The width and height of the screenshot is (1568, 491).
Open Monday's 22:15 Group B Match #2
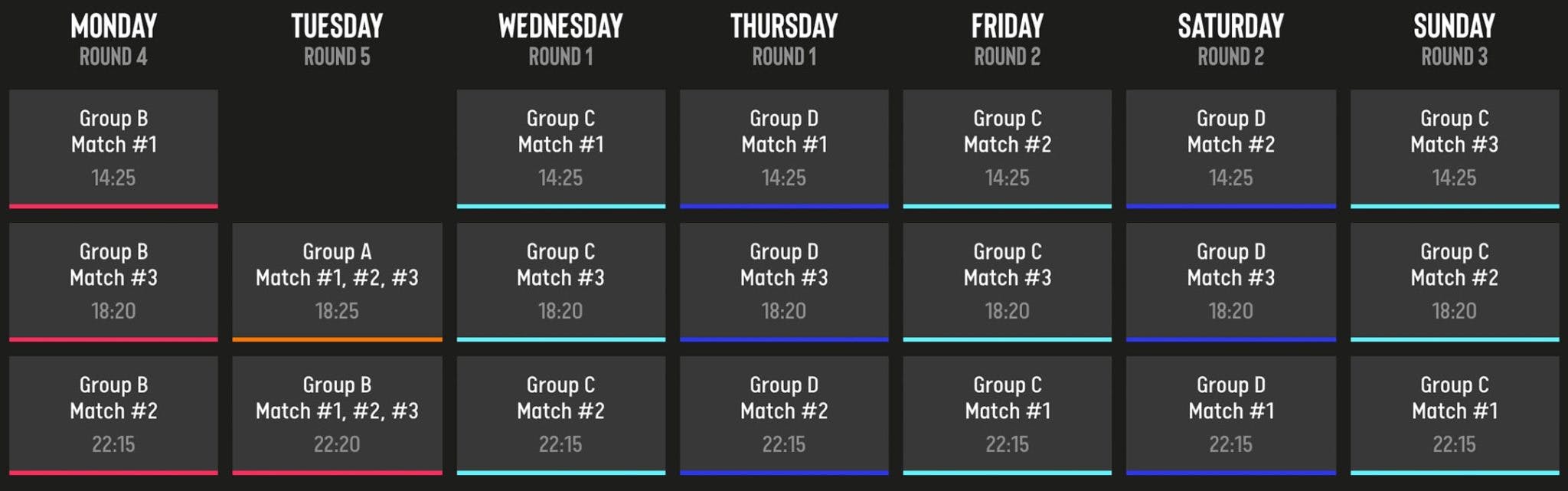click(113, 415)
